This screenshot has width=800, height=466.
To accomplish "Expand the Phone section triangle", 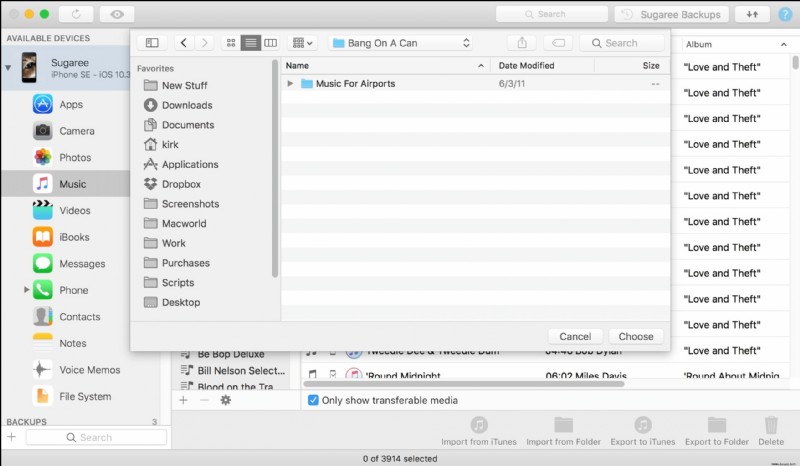I will click(27, 290).
